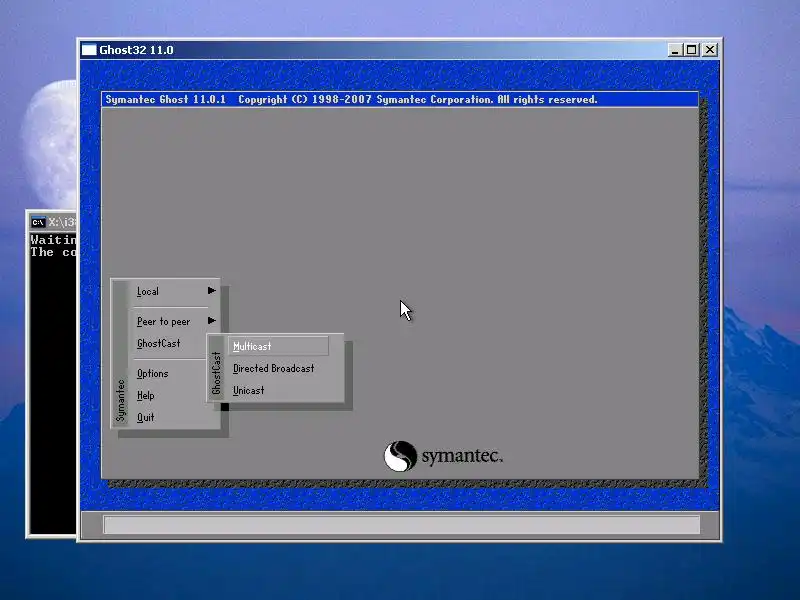Click the Symantec Ghost copyright header text
The image size is (800, 600).
pos(351,99)
